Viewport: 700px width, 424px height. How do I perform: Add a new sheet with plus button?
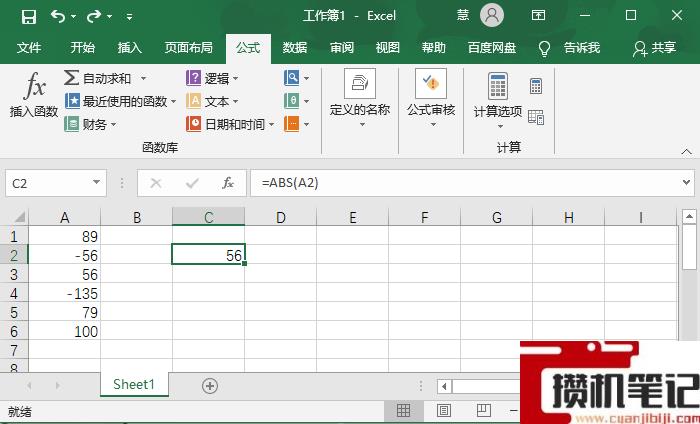210,386
